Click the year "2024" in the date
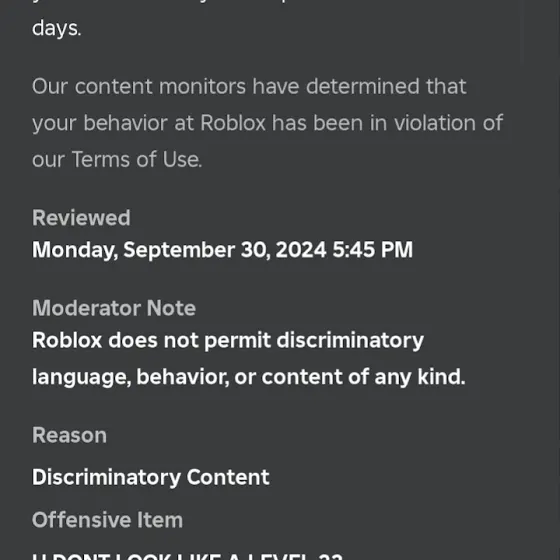Viewport: 560px width, 560px height. 301,249
